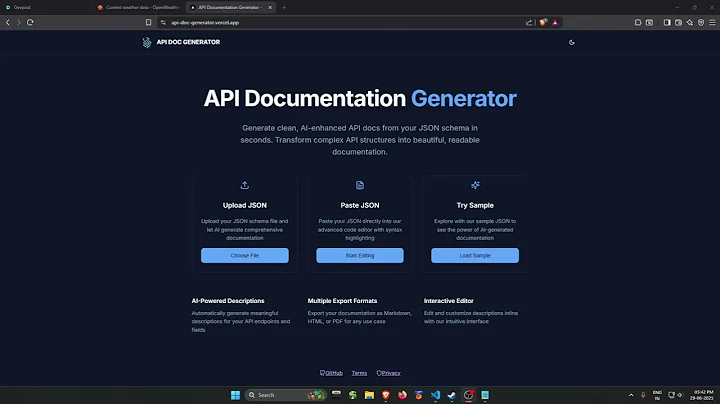The image size is (720, 404).
Task: Open a new browser tab
Action: point(284,7)
